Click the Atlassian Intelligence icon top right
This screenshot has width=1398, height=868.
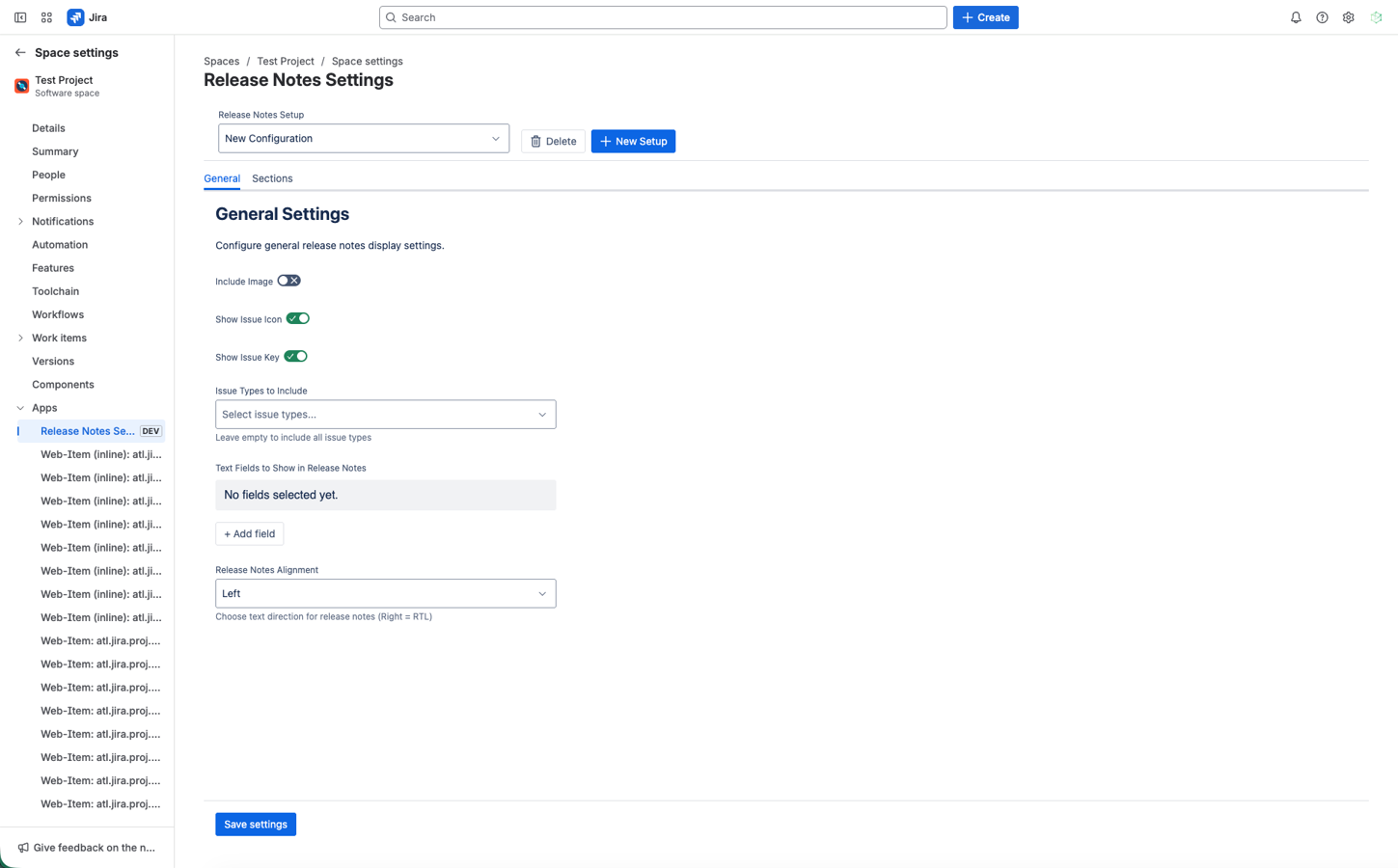click(1375, 17)
